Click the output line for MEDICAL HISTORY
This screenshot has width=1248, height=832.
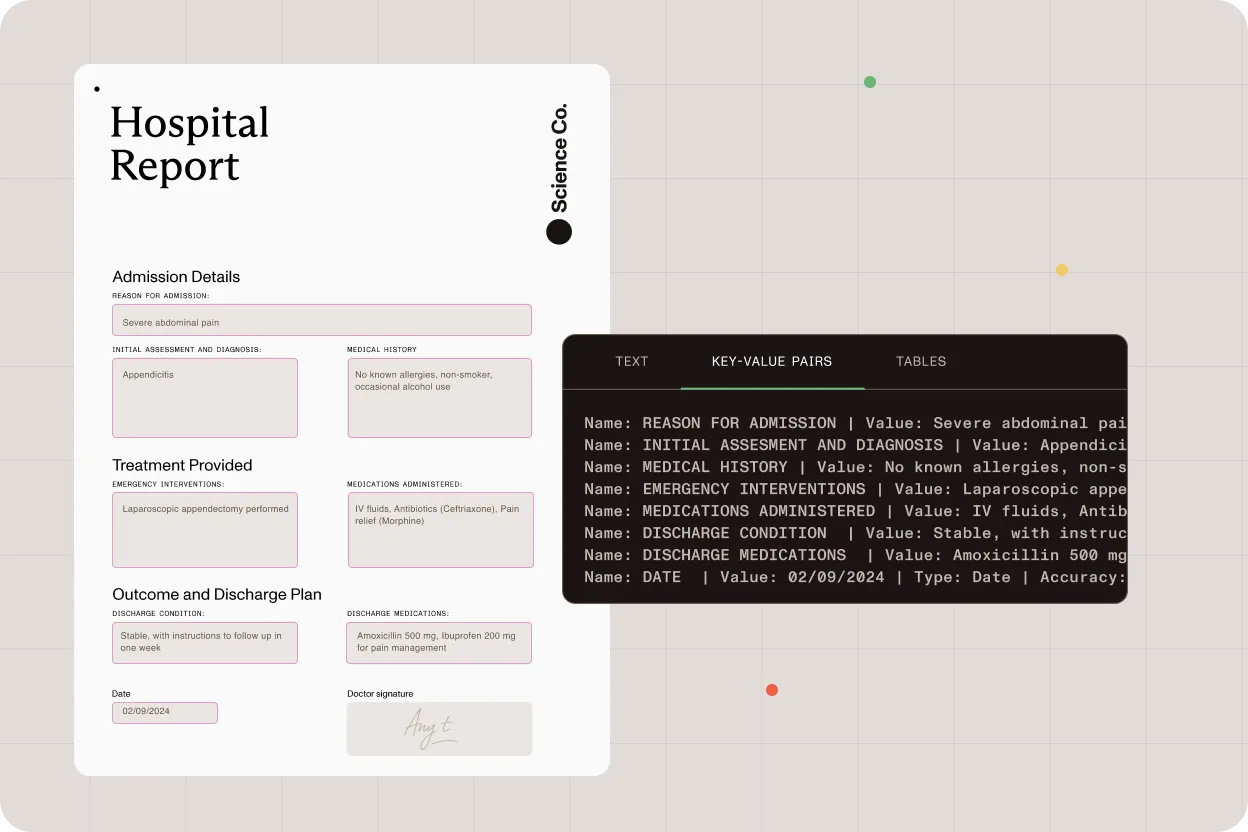[855, 467]
